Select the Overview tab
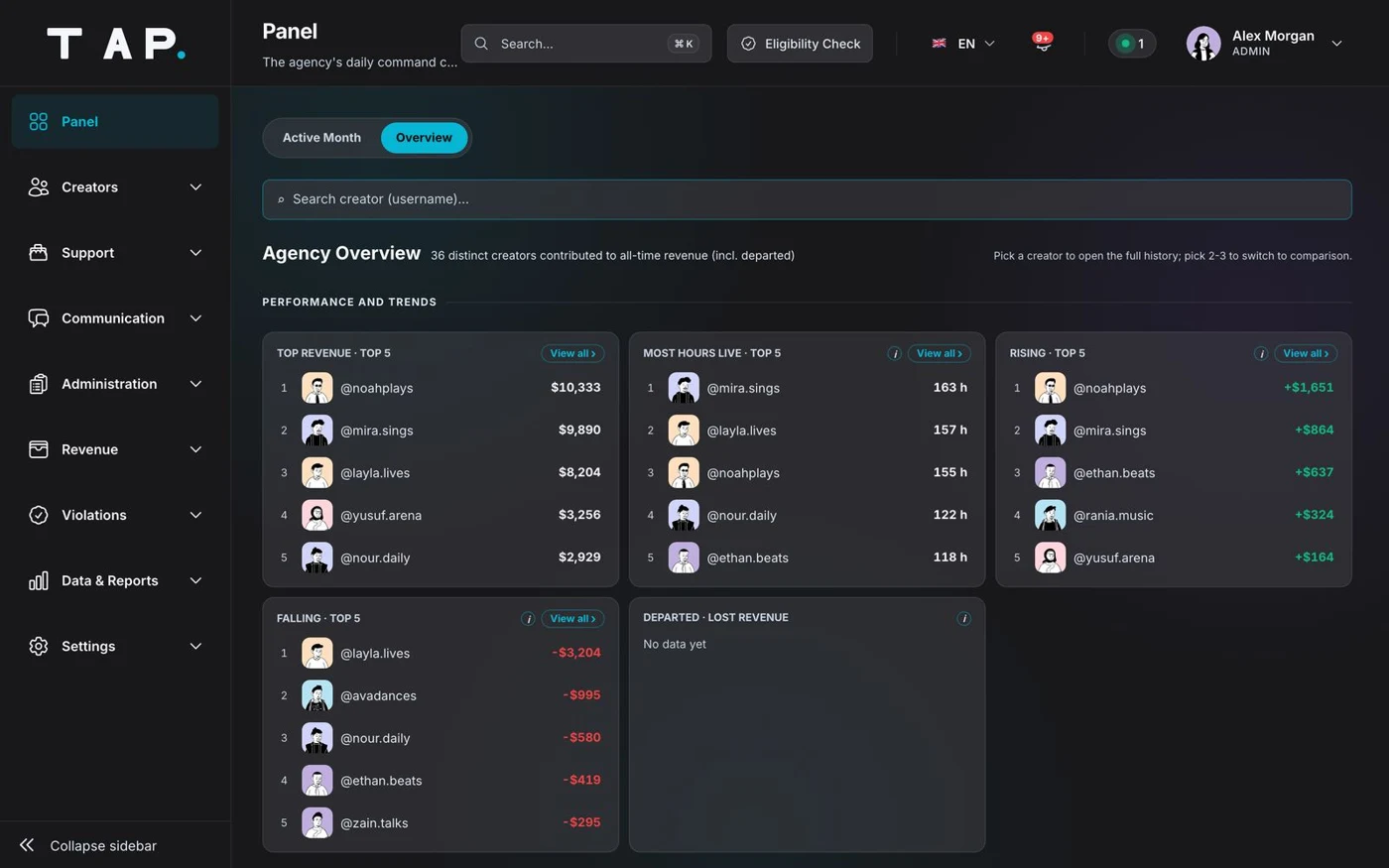Image resolution: width=1389 pixels, height=868 pixels. [424, 138]
